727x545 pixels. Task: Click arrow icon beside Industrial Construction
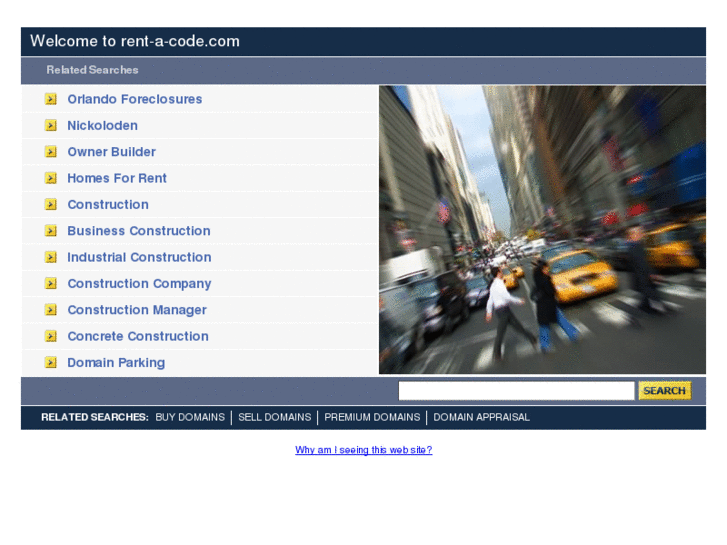pyautogui.click(x=51, y=257)
